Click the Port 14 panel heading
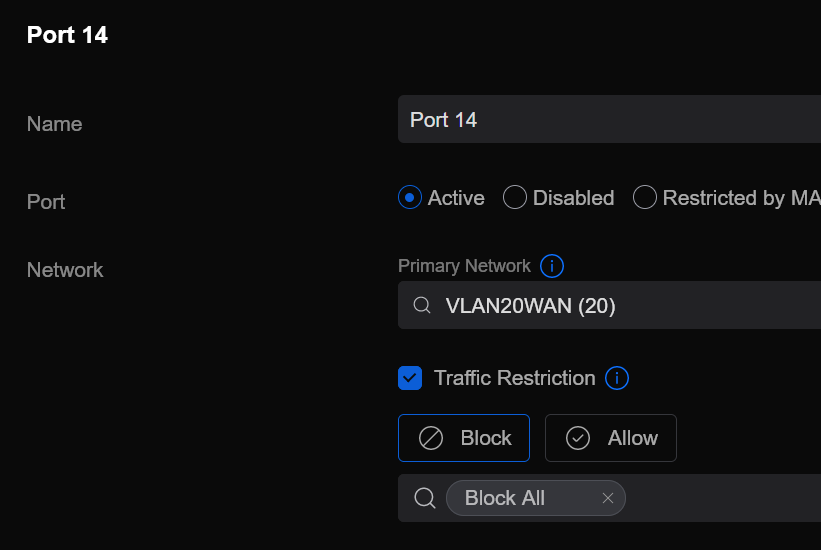 [67, 35]
